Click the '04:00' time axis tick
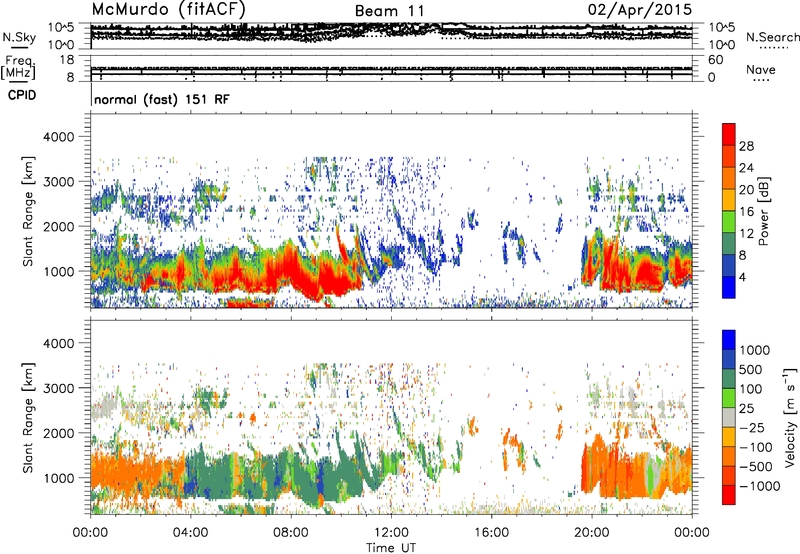The width and height of the screenshot is (800, 554). point(190,532)
